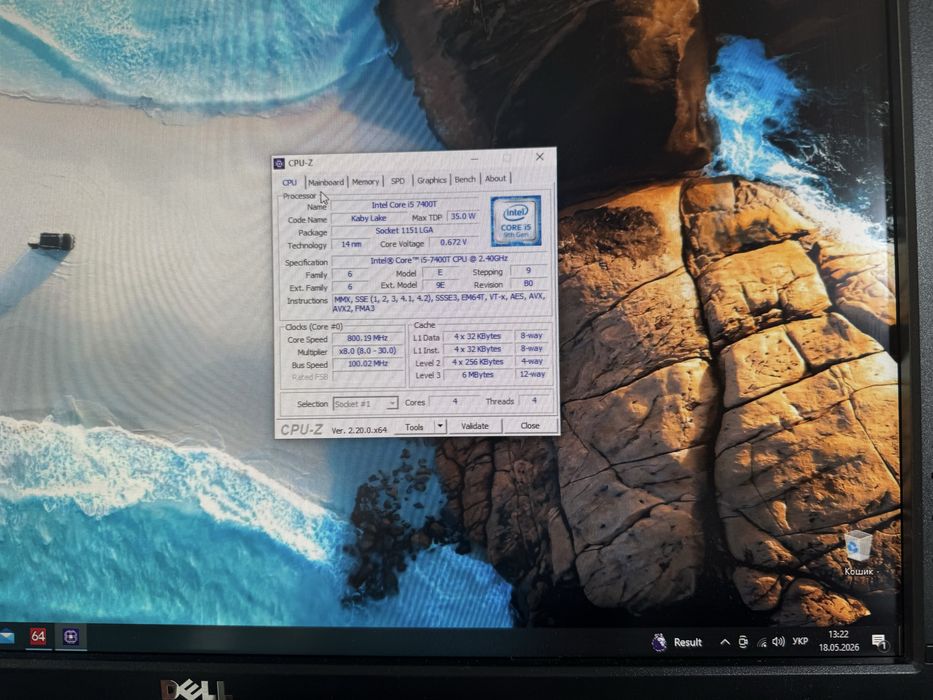Open the About tab
933x700 pixels.
(495, 178)
